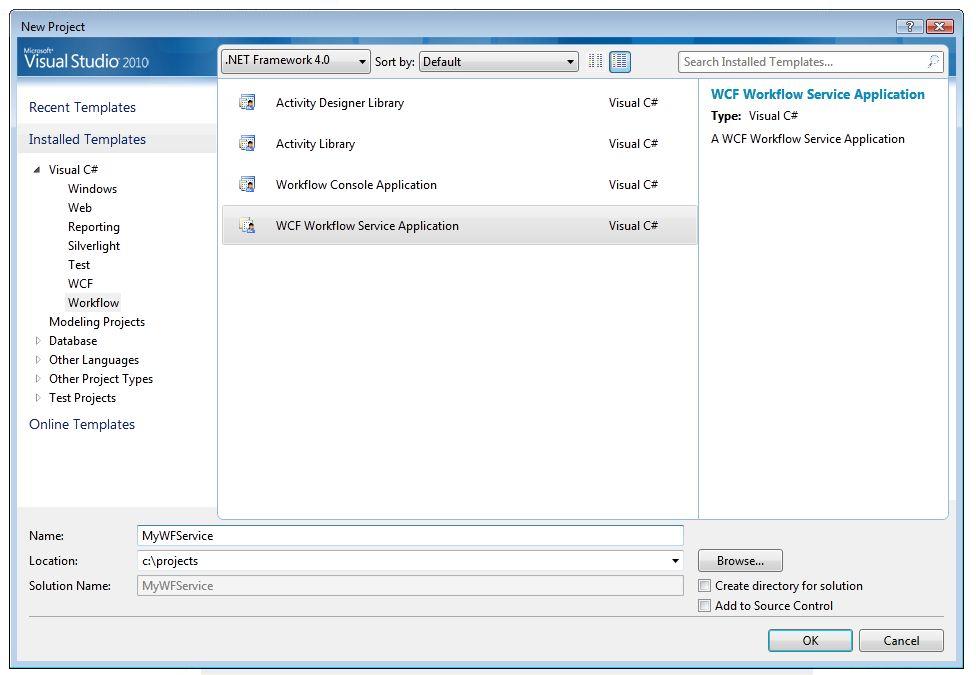
Task: Select the Reporting category
Action: [93, 227]
